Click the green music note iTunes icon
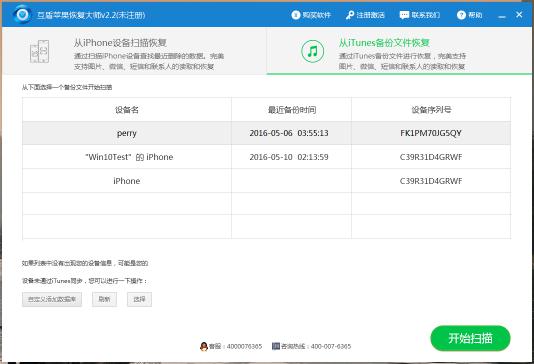The image size is (534, 364). pyautogui.click(x=312, y=51)
